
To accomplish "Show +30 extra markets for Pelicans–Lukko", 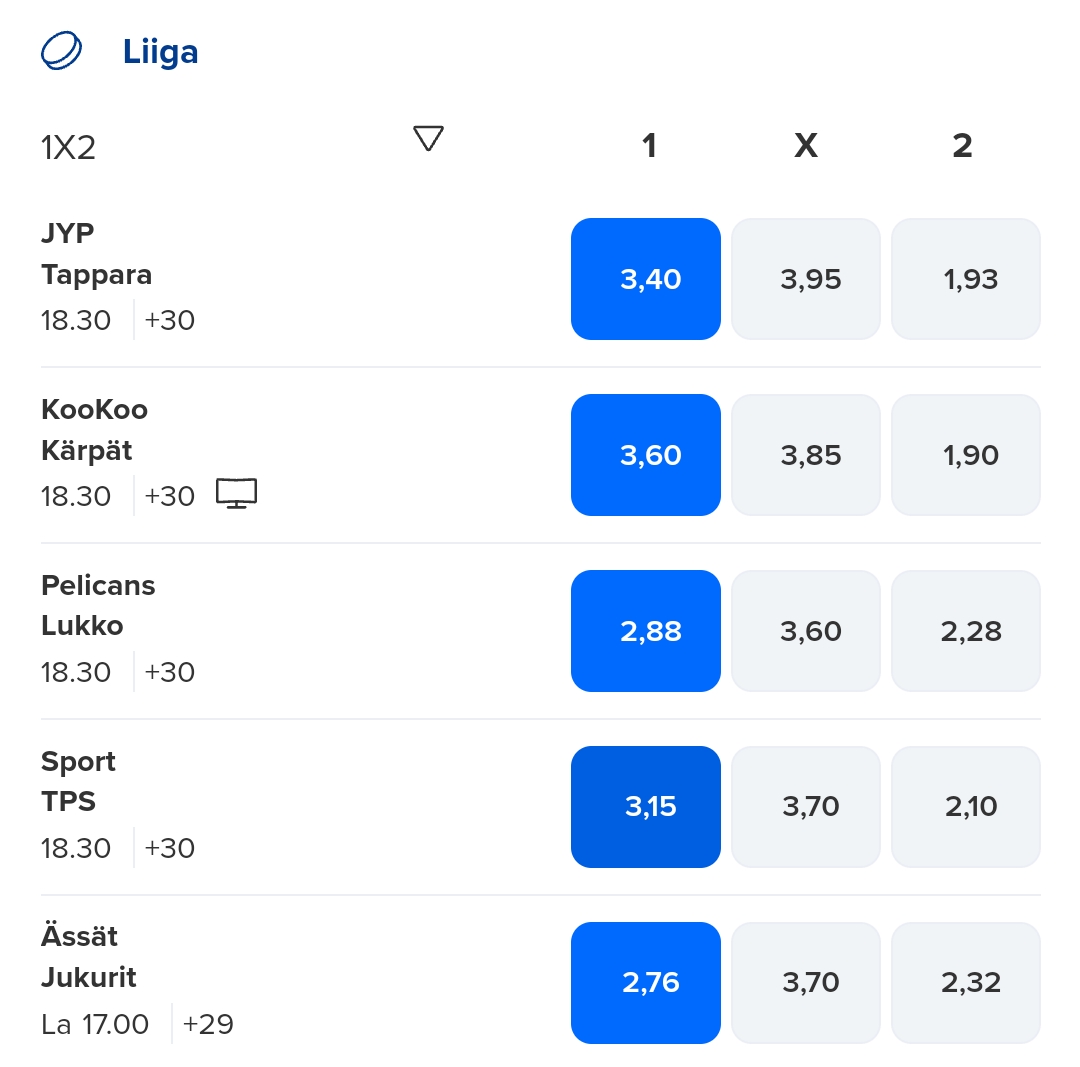I will click(x=170, y=672).
